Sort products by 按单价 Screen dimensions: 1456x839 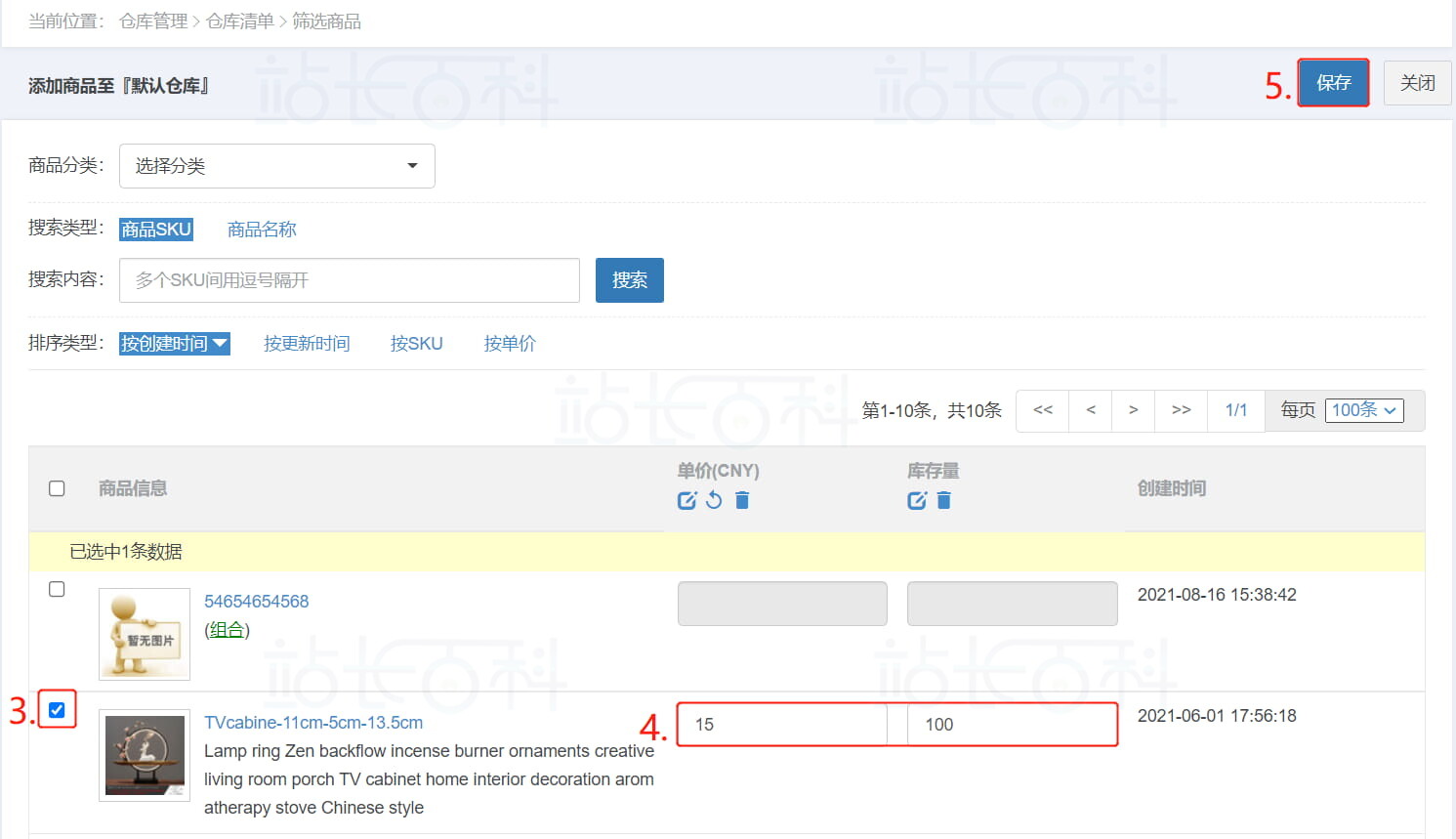click(510, 344)
